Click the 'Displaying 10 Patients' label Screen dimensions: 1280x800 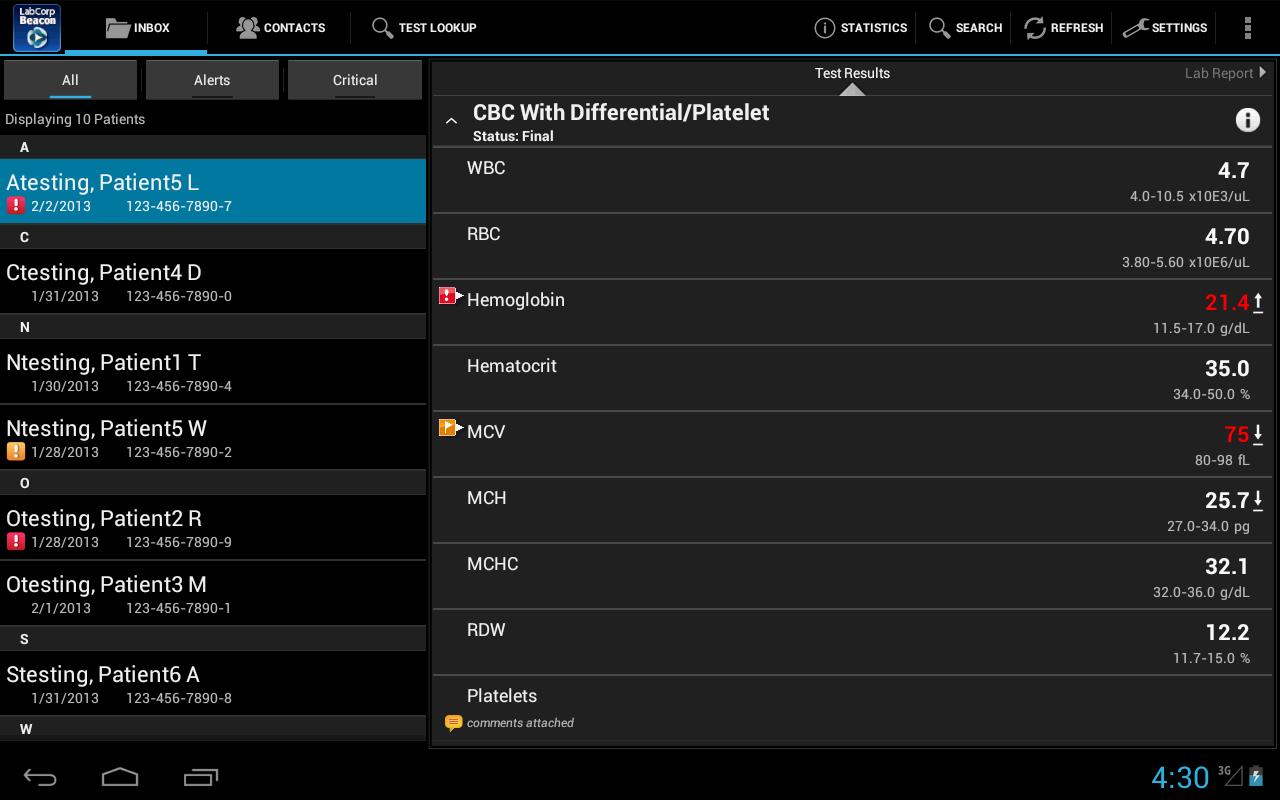pos(75,119)
